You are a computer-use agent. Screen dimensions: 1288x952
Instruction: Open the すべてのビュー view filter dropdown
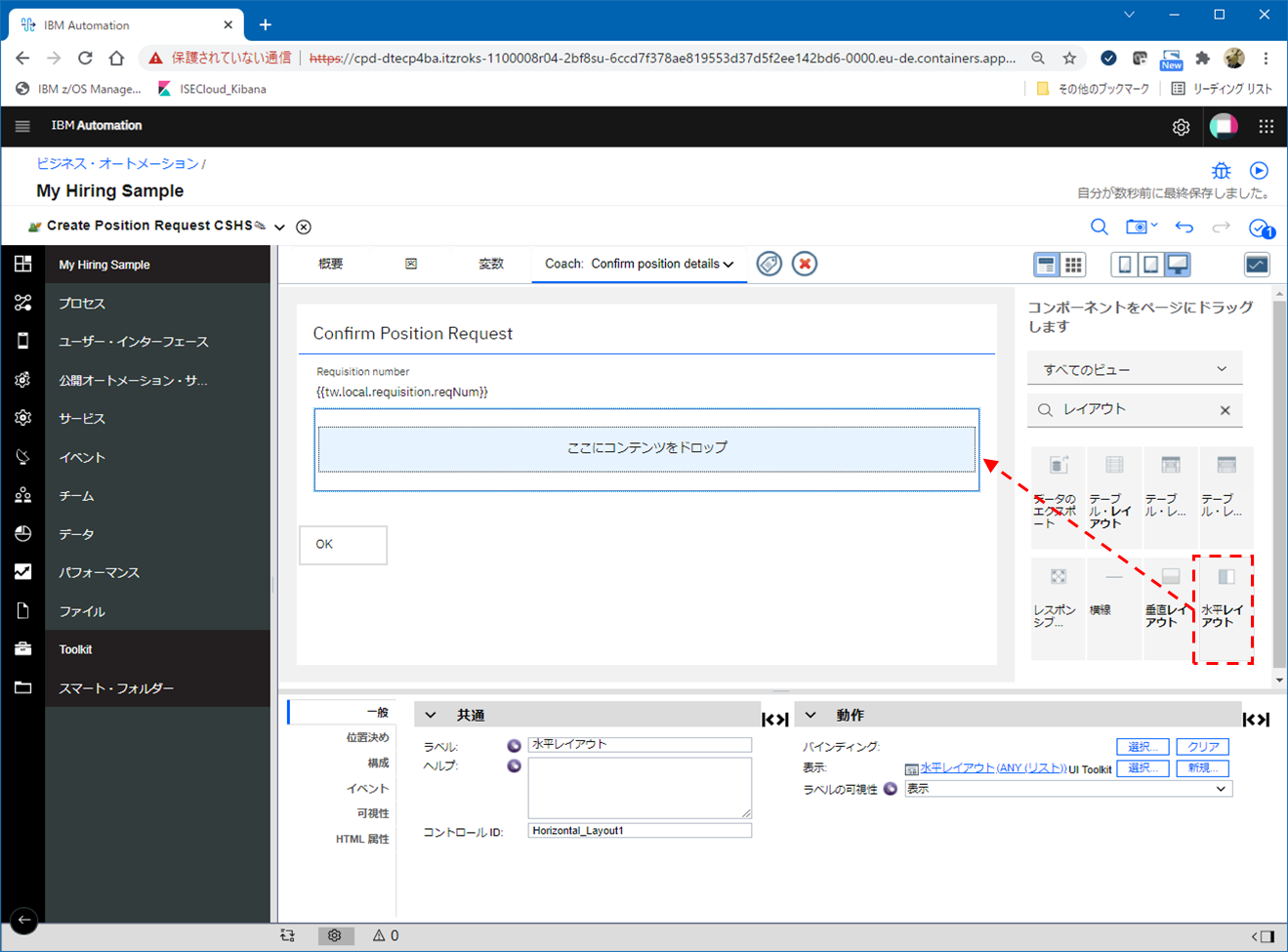(1135, 369)
